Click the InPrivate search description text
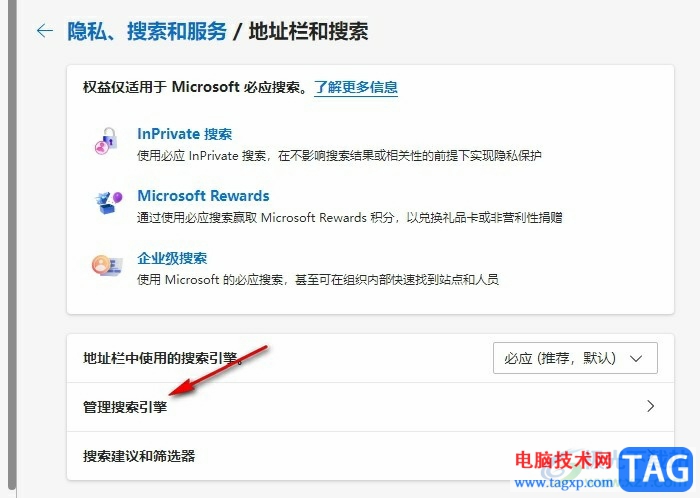Image resolution: width=700 pixels, height=498 pixels. pyautogui.click(x=339, y=156)
